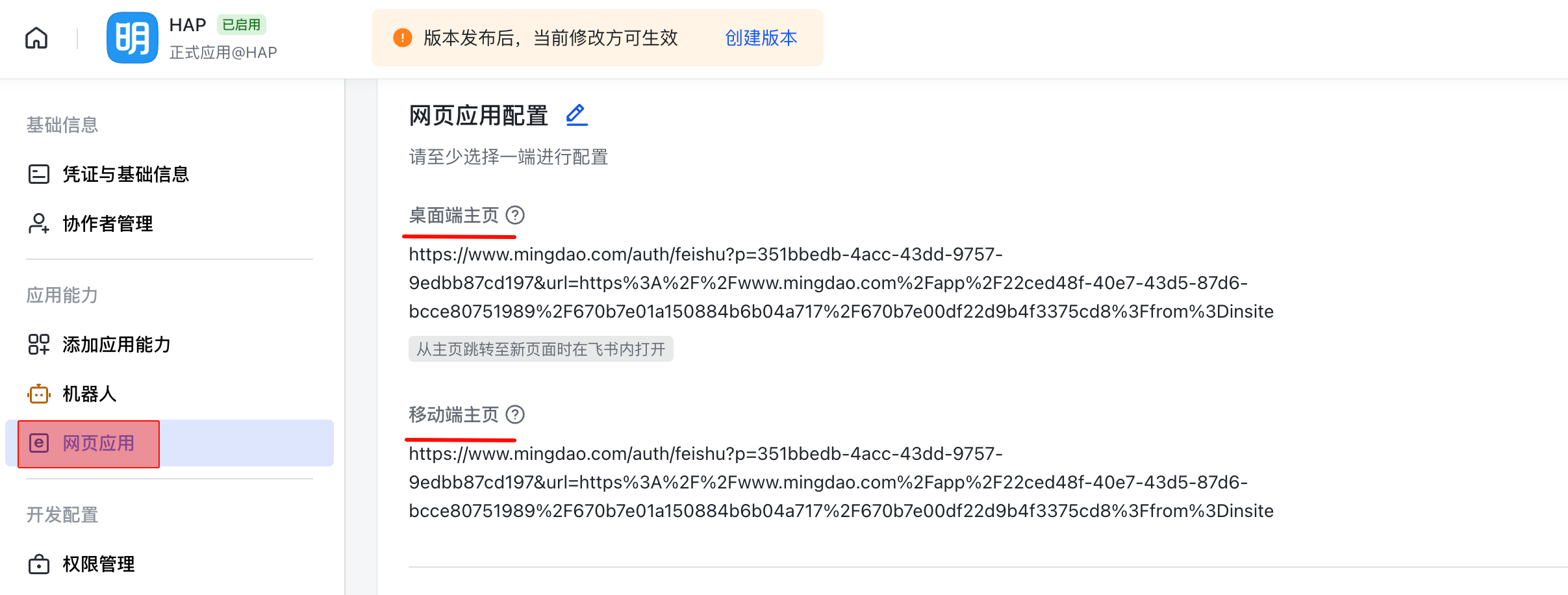Click the mobile homepage URL text

coord(841,482)
